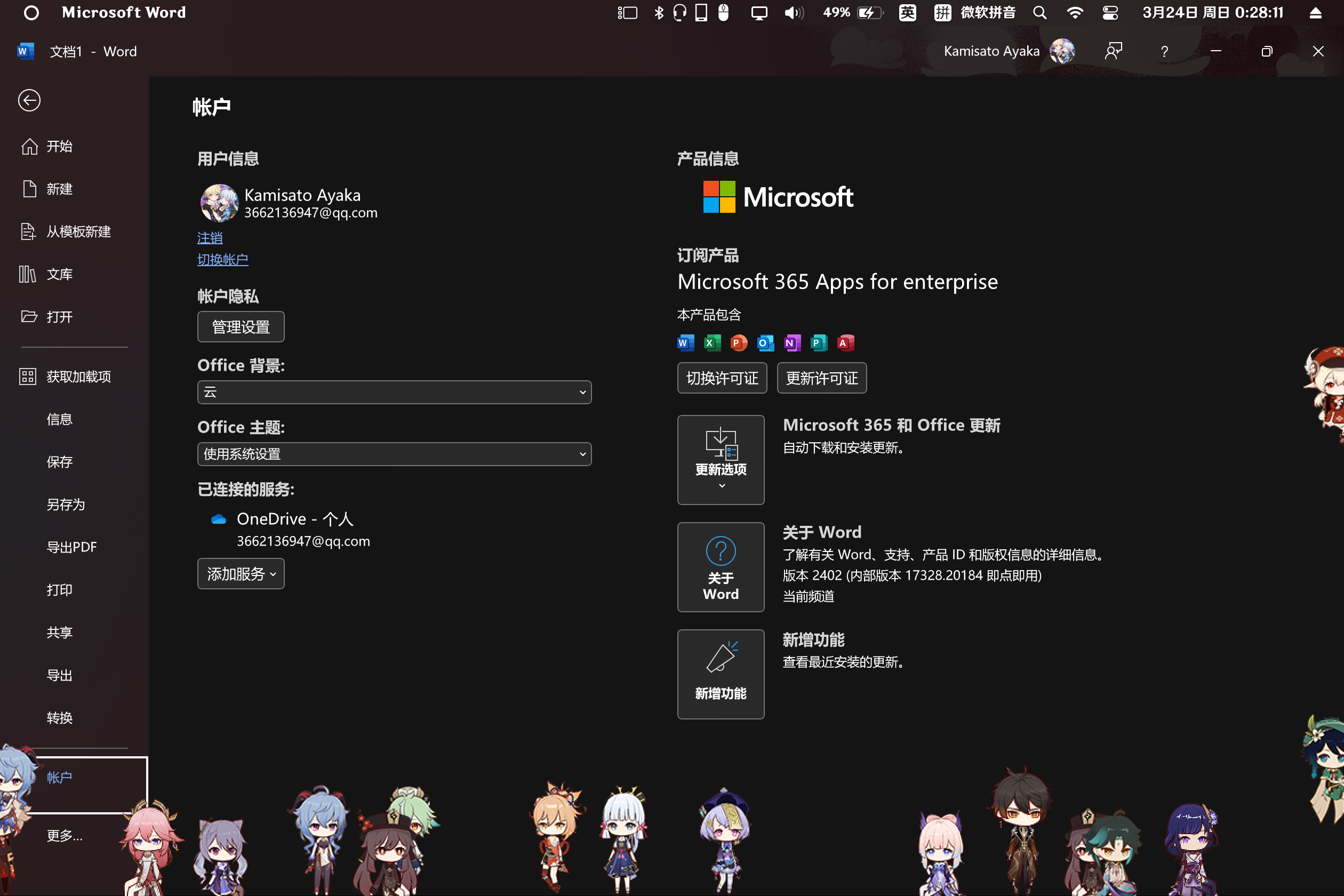The height and width of the screenshot is (896, 1344).
Task: Click the Wi-Fi icon in menu bar
Action: pos(1075,13)
